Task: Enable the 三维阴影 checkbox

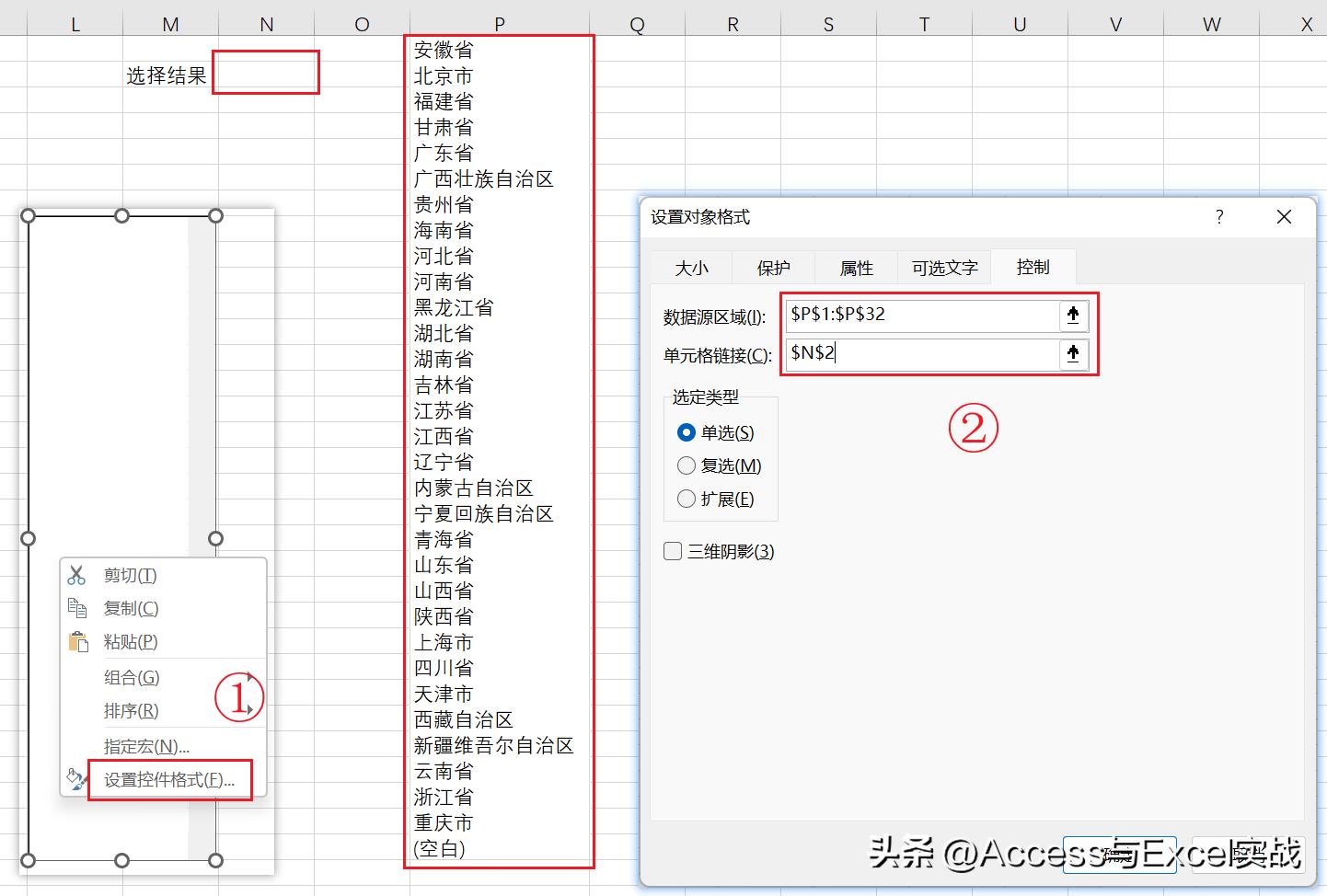Action: tap(672, 550)
